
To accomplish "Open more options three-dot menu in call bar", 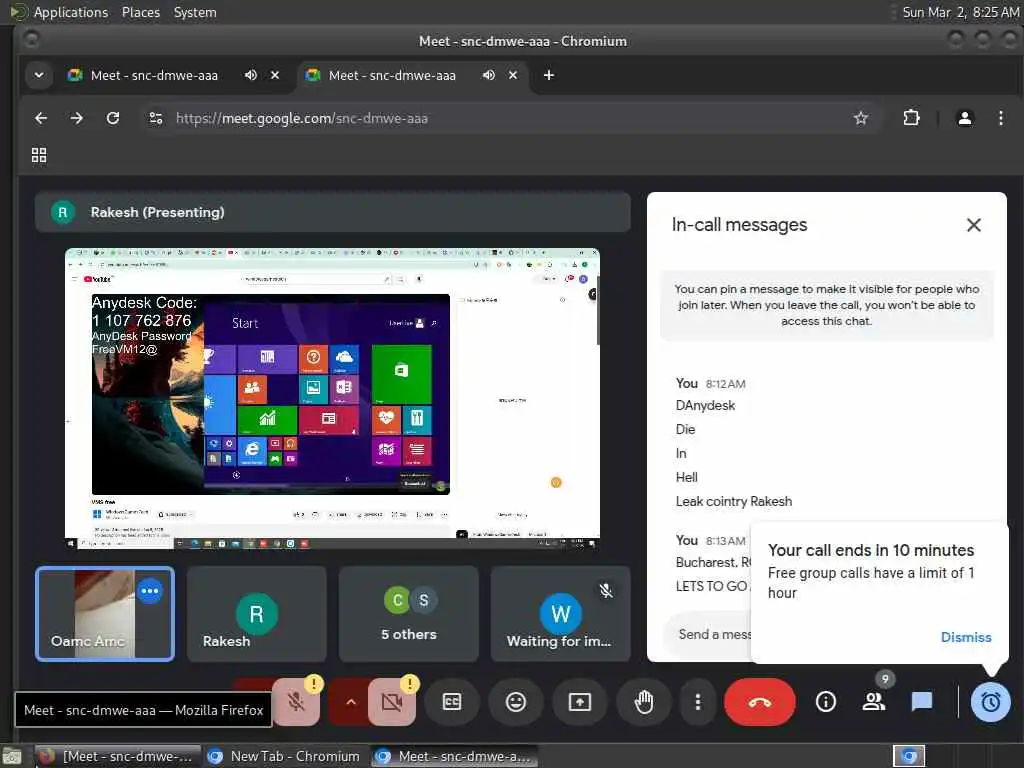I will (x=697, y=702).
